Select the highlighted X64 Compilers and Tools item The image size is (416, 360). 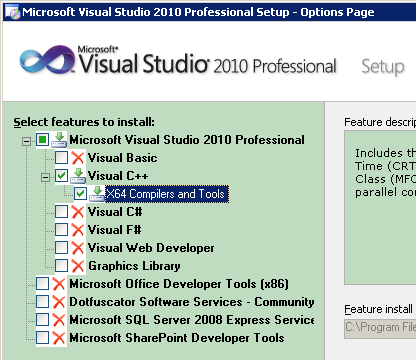[x=167, y=194]
